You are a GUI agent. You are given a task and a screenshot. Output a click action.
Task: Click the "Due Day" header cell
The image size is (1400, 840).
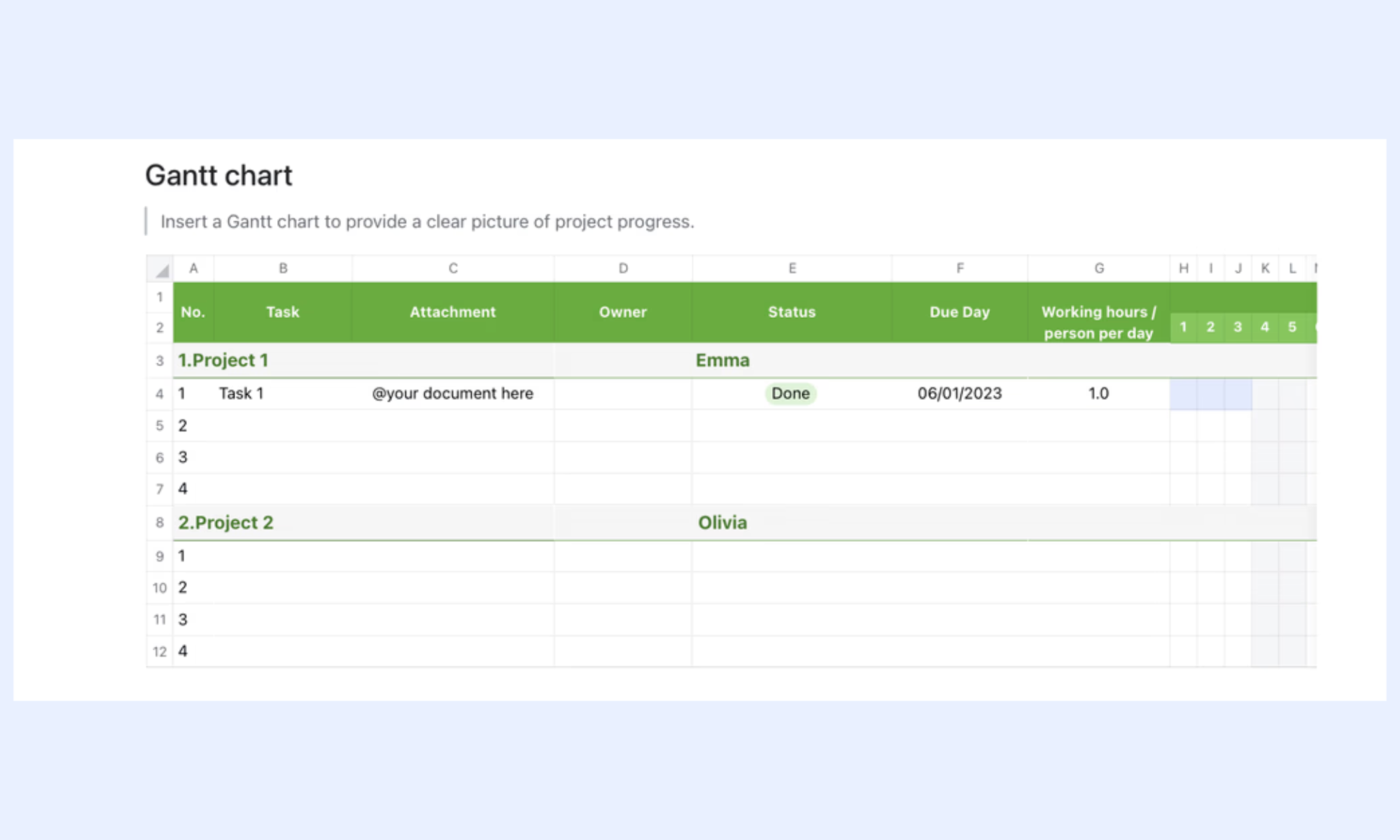(x=960, y=312)
